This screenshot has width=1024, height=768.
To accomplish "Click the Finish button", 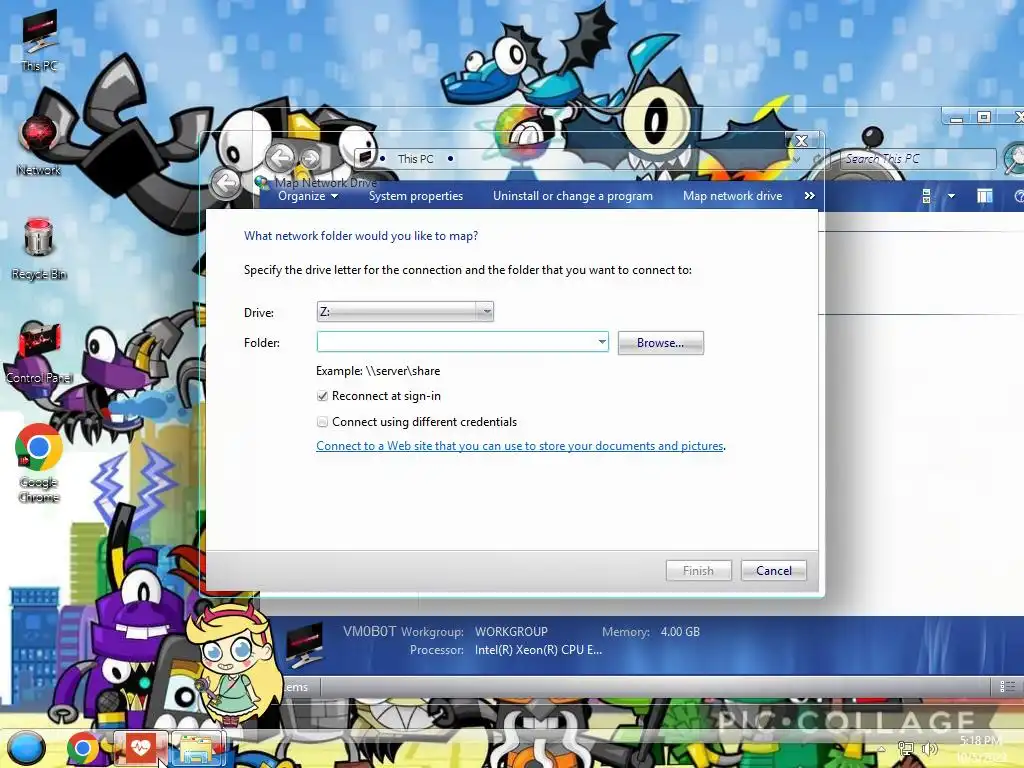I will pos(698,571).
